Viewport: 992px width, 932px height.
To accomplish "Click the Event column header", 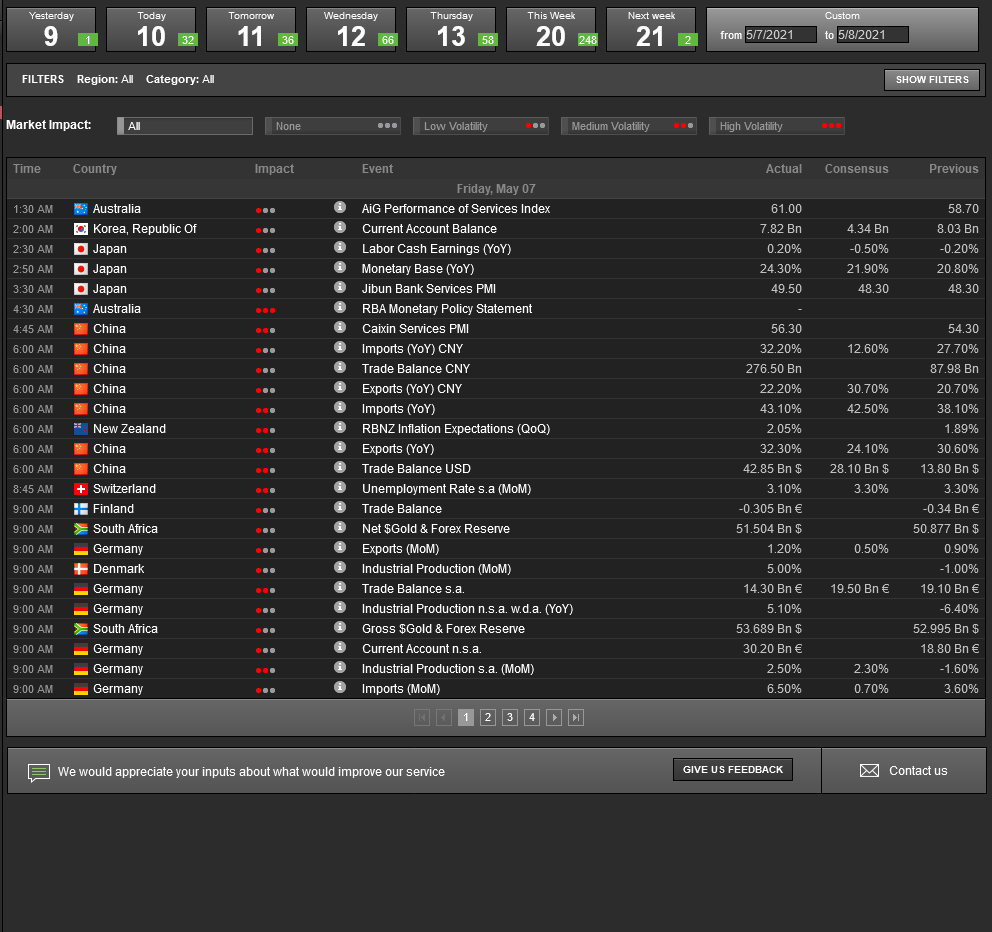I will 377,169.
